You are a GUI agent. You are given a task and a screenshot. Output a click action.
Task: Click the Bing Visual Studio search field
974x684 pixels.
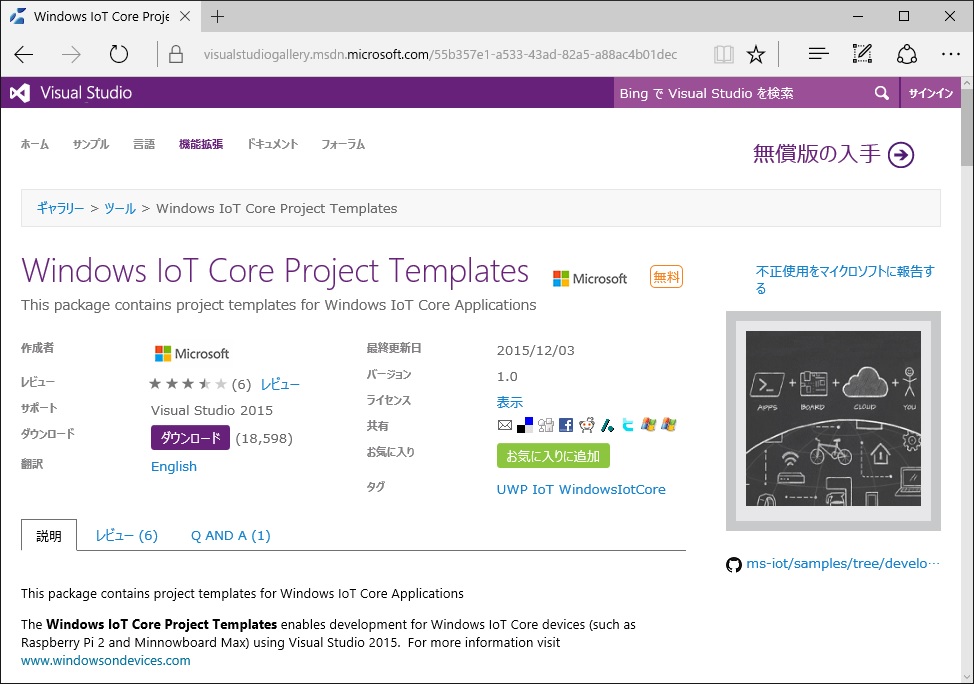coord(740,93)
